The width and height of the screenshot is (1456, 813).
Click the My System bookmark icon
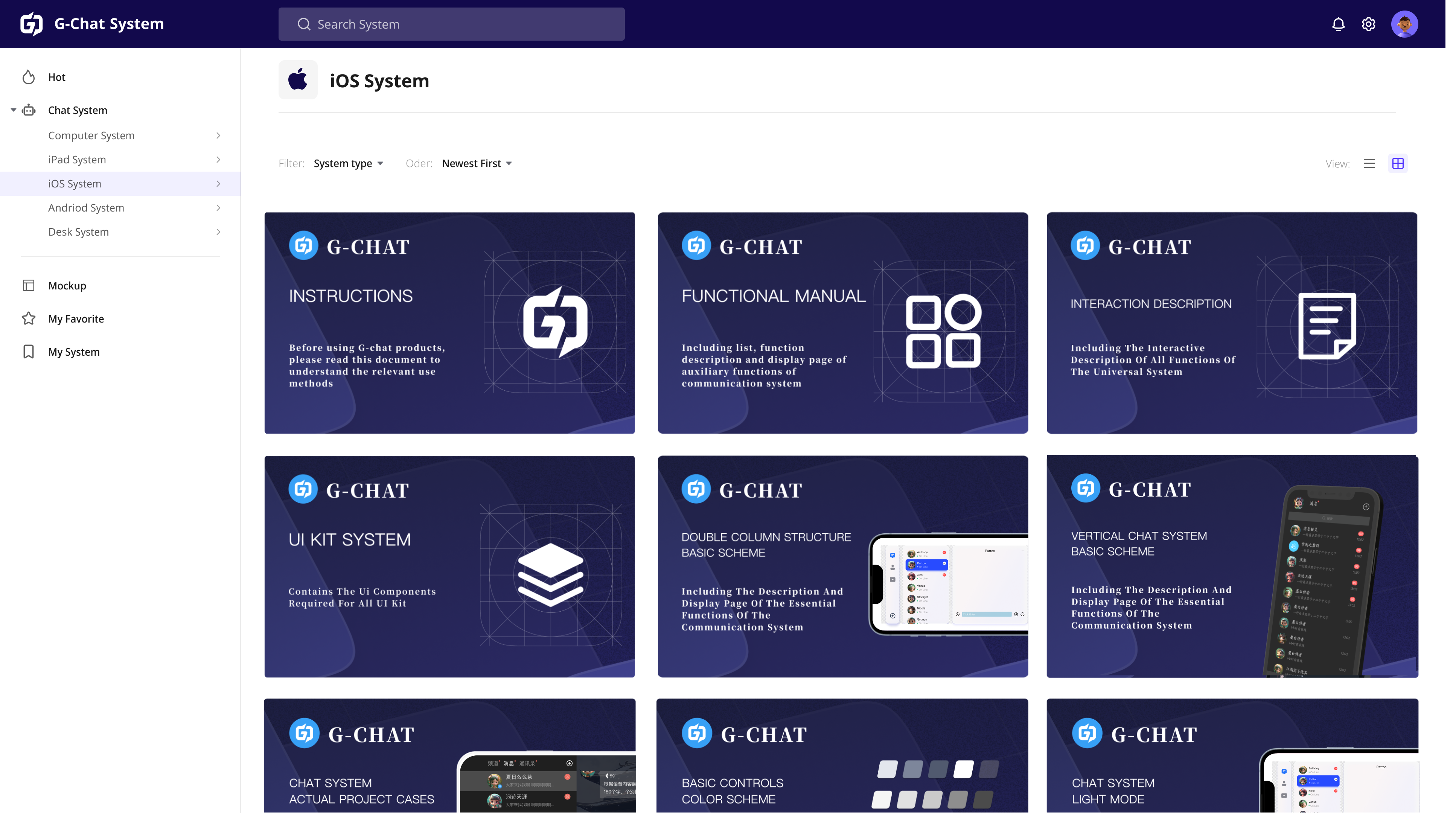tap(29, 352)
